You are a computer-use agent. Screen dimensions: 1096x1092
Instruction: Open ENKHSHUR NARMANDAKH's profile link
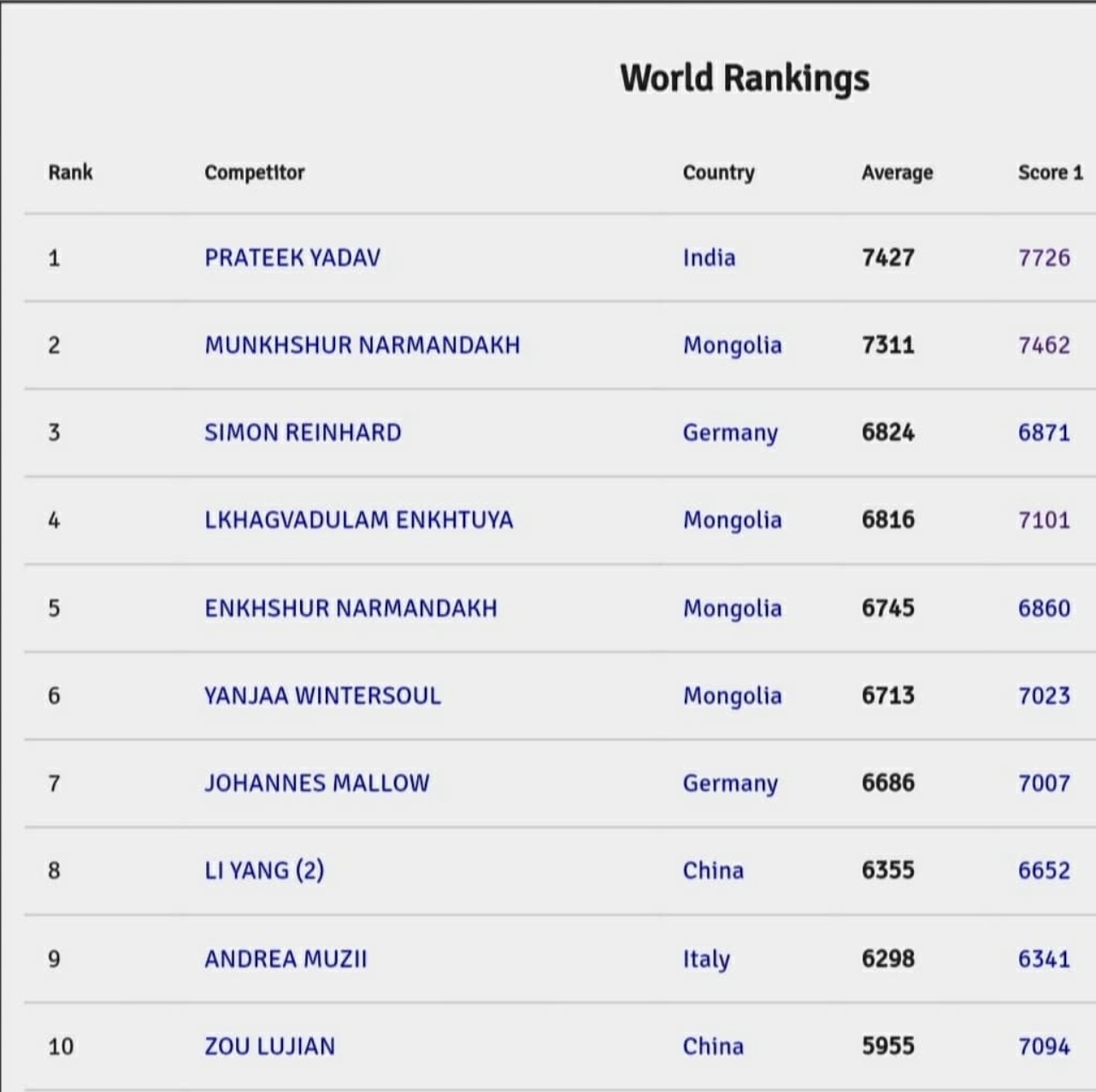[x=351, y=608]
